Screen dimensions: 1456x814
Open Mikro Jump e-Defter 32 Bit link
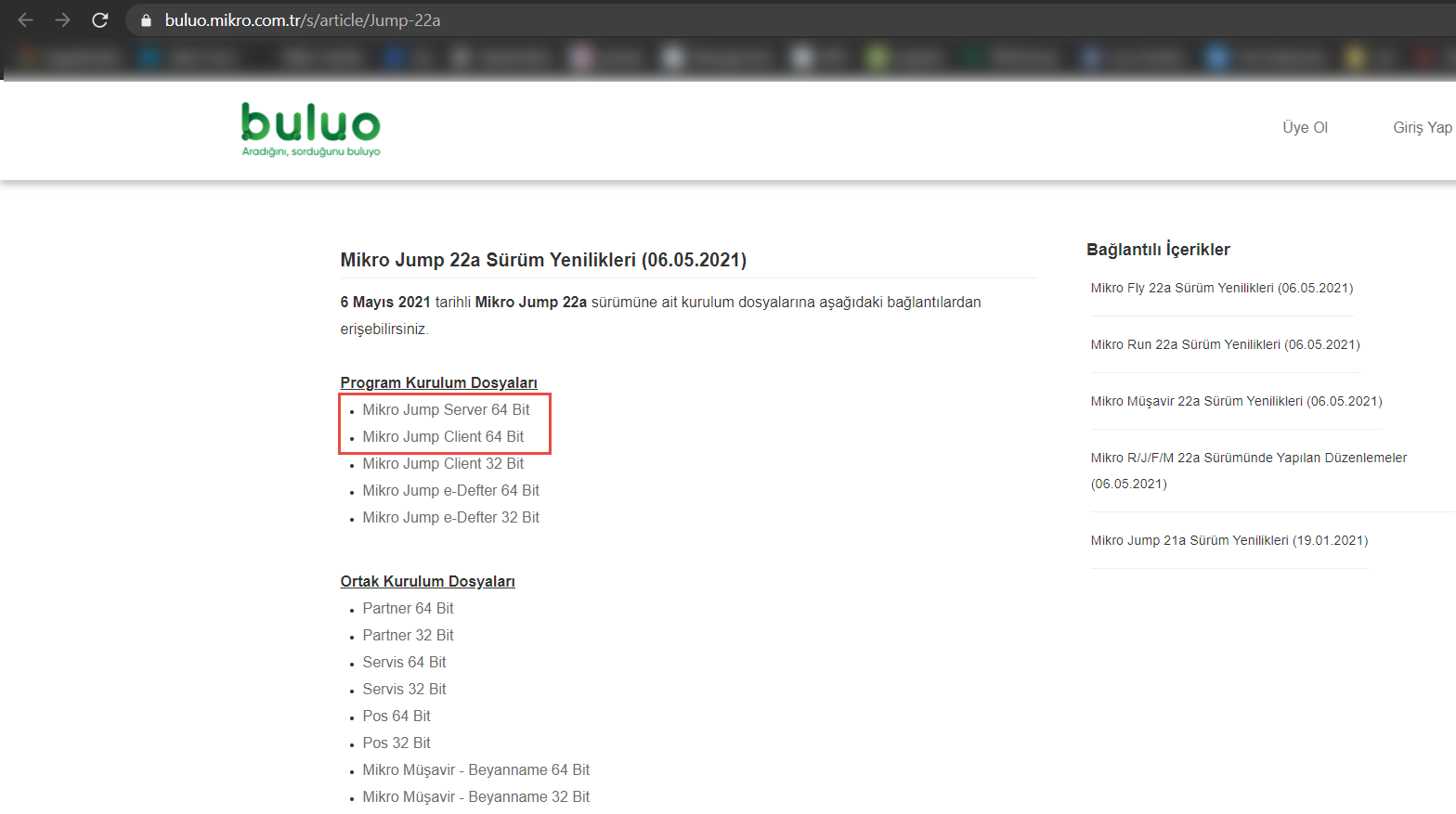(x=450, y=517)
